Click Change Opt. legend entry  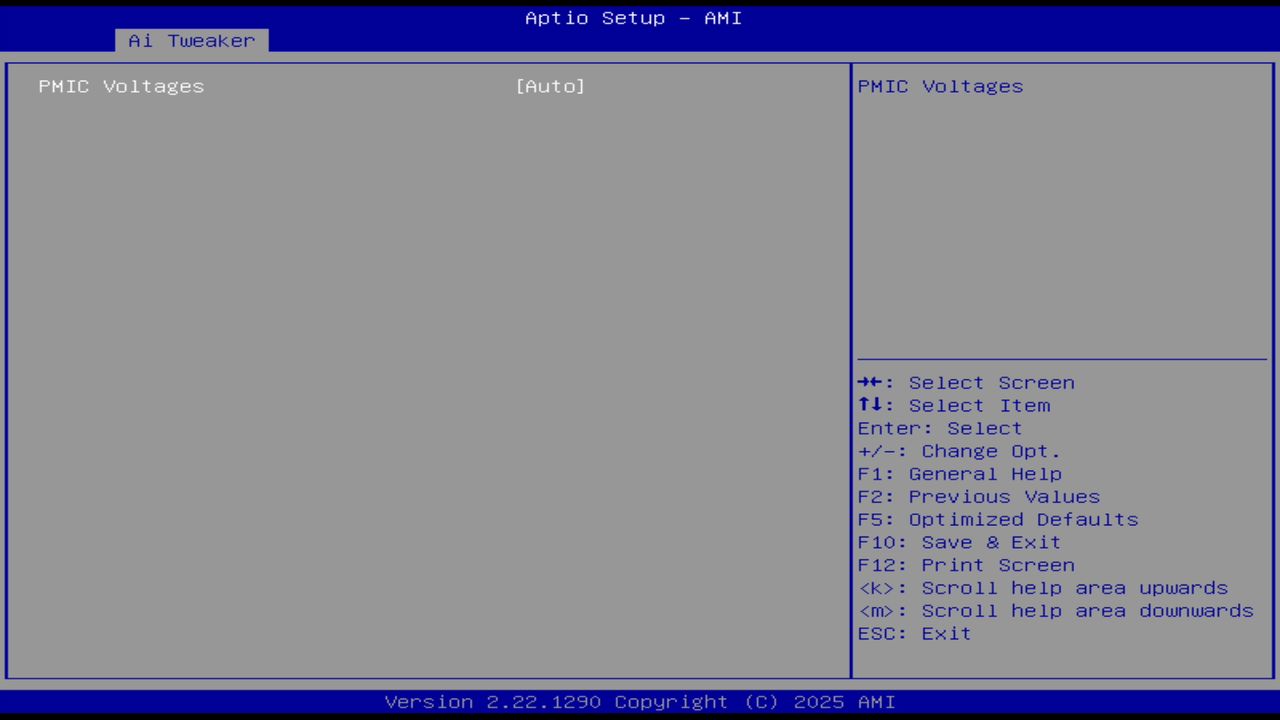click(958, 451)
